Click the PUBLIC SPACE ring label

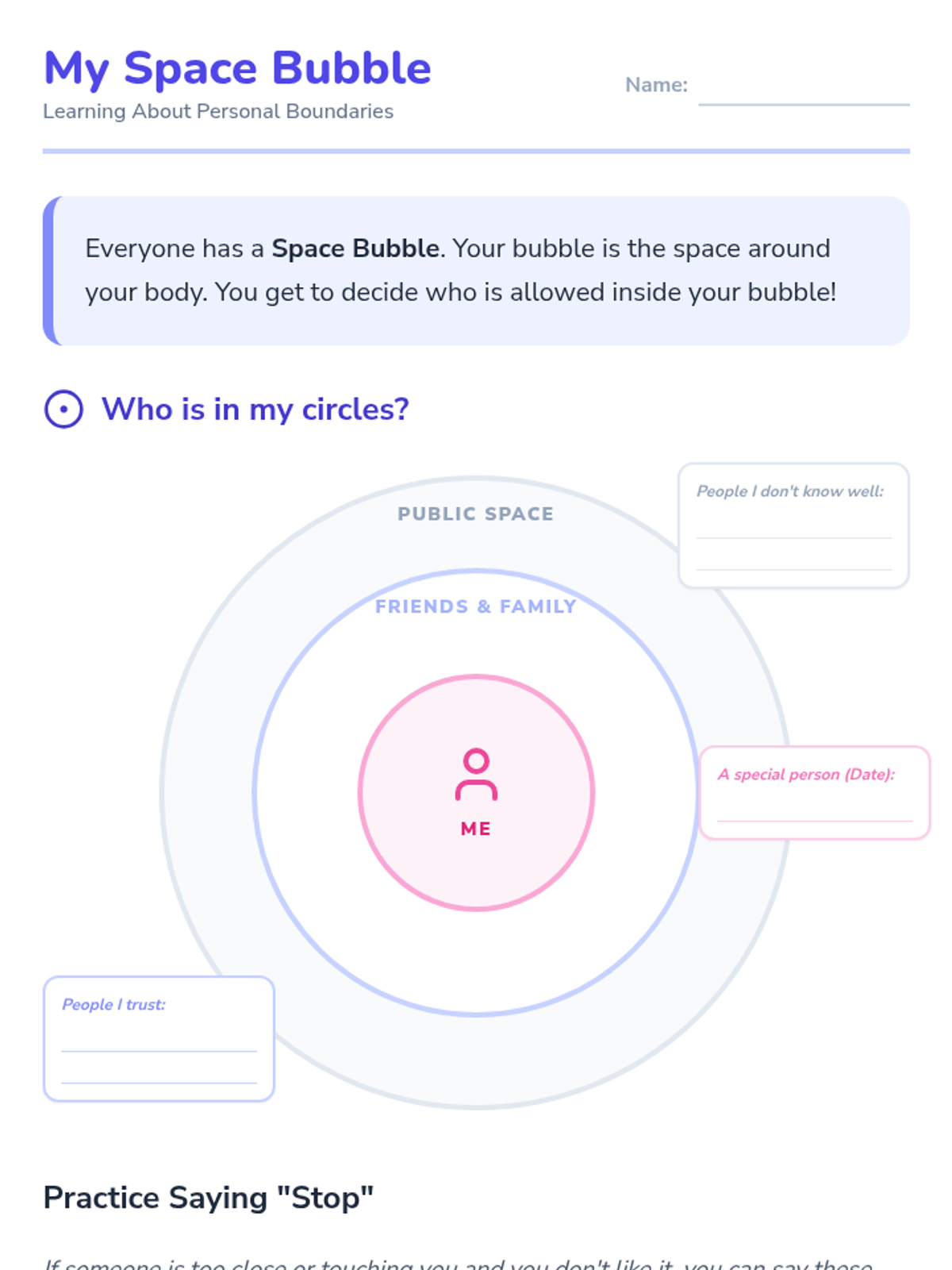(x=476, y=514)
